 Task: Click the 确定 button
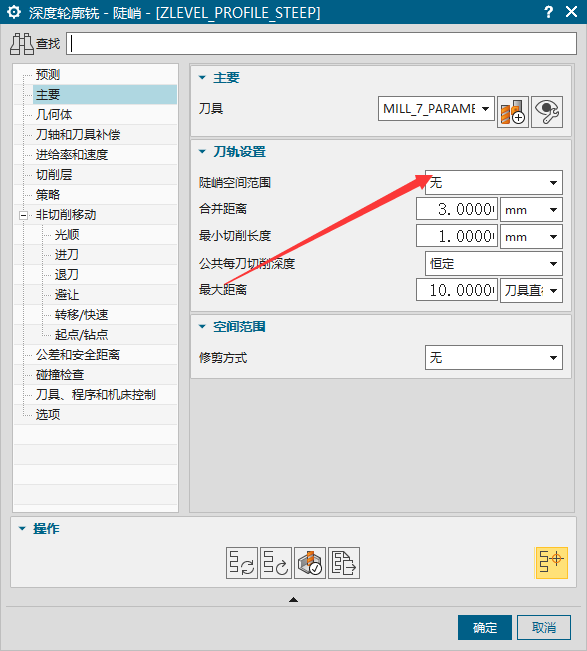[485, 627]
